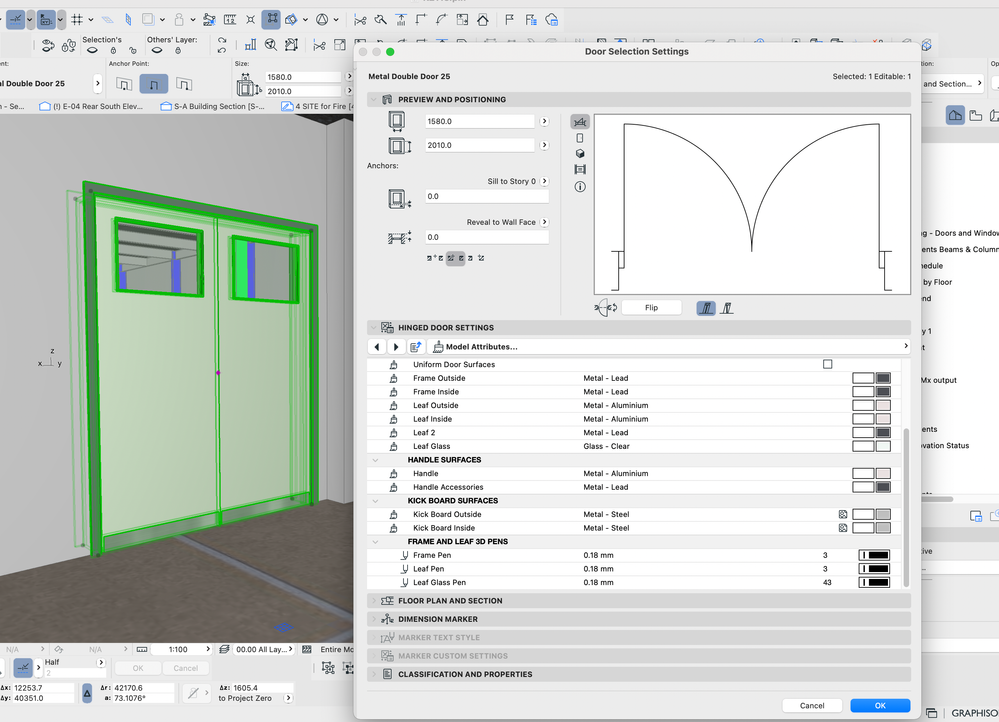Go to next settings page arrow
This screenshot has width=999, height=722.
coord(396,347)
